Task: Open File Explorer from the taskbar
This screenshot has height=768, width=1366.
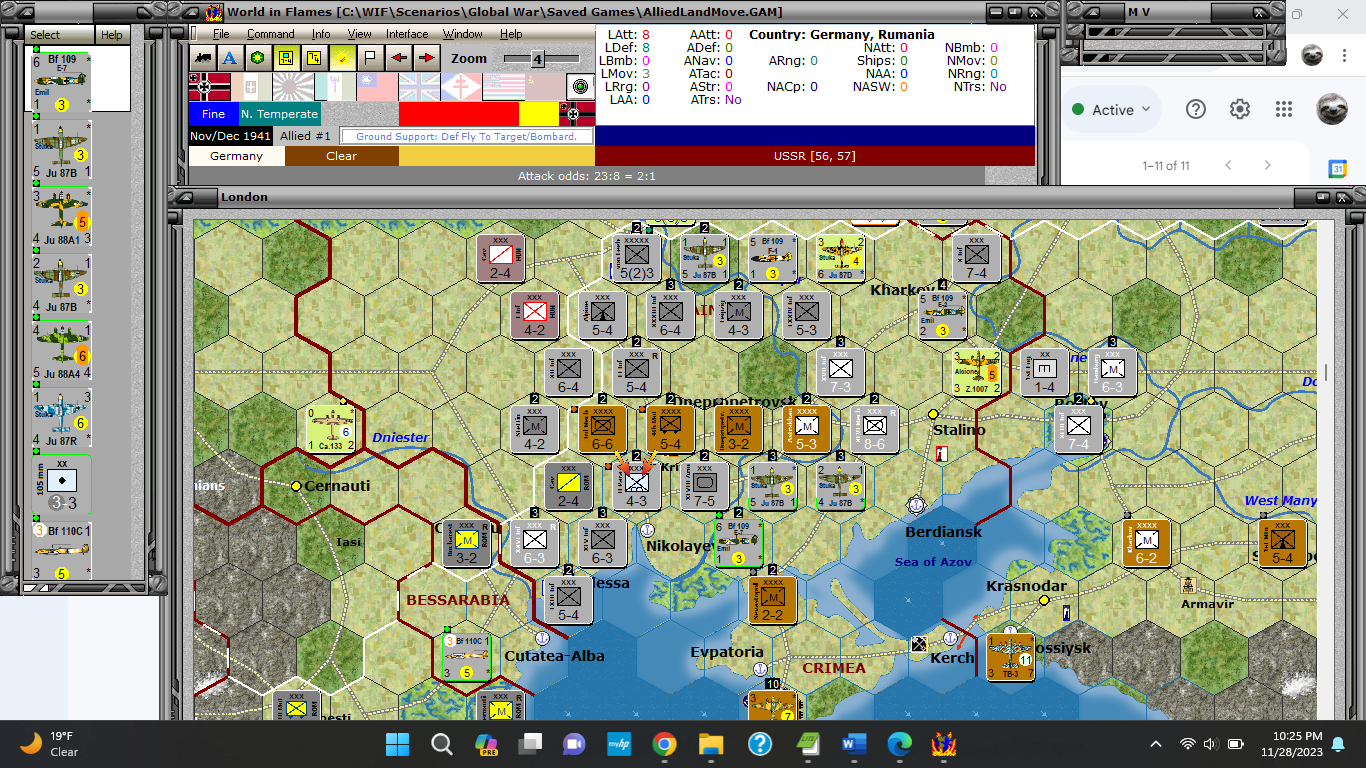Action: 710,744
